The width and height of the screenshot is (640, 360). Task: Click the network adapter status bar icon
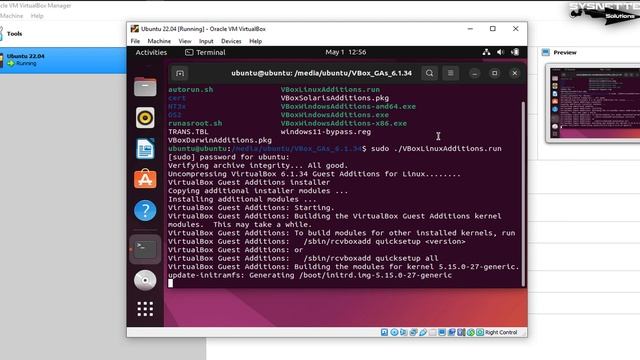click(413, 332)
